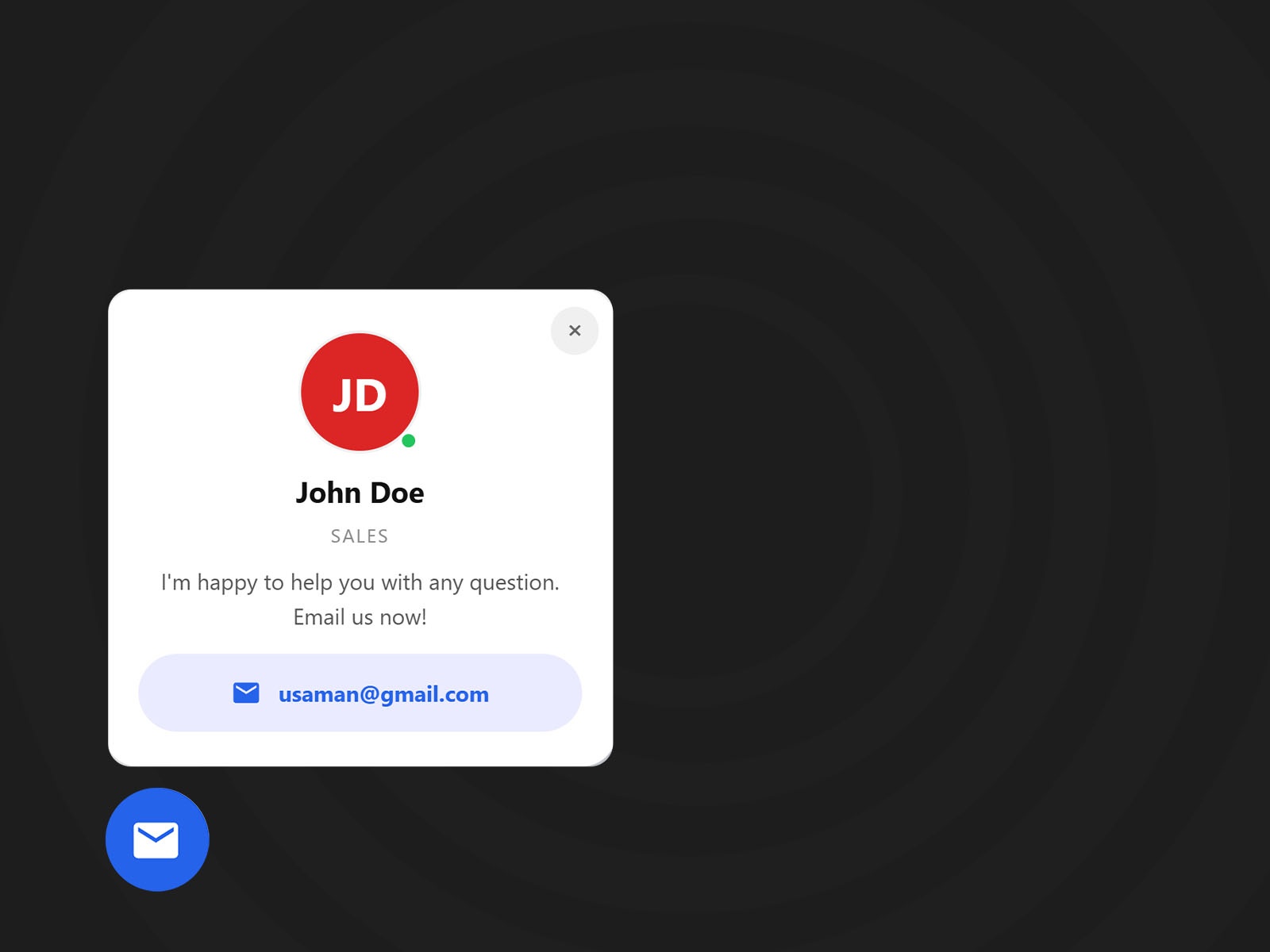The height and width of the screenshot is (952, 1270).
Task: Click the John Doe name heading
Action: [x=360, y=492]
